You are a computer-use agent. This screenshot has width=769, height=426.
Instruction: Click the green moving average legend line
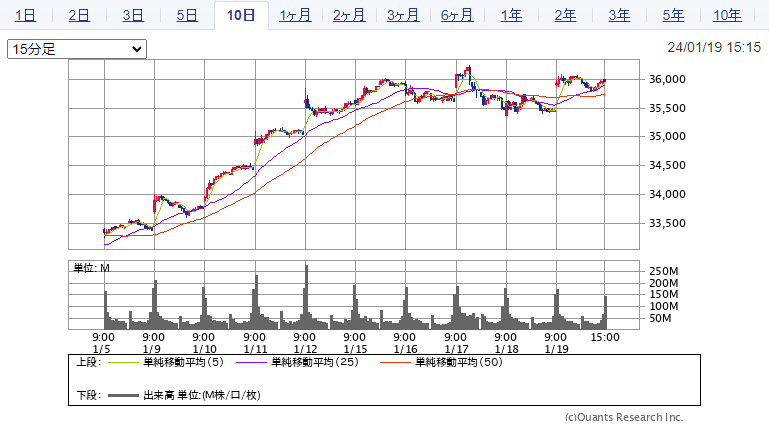click(x=124, y=363)
